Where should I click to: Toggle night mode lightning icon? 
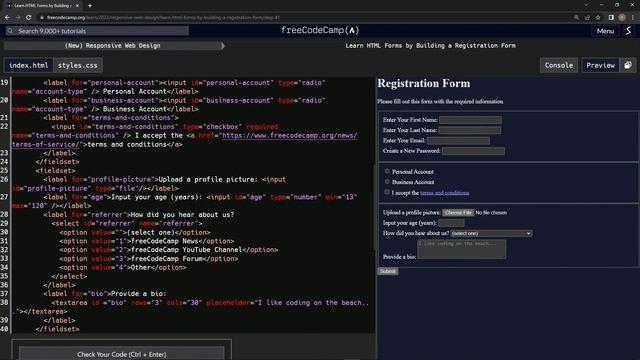628,31
